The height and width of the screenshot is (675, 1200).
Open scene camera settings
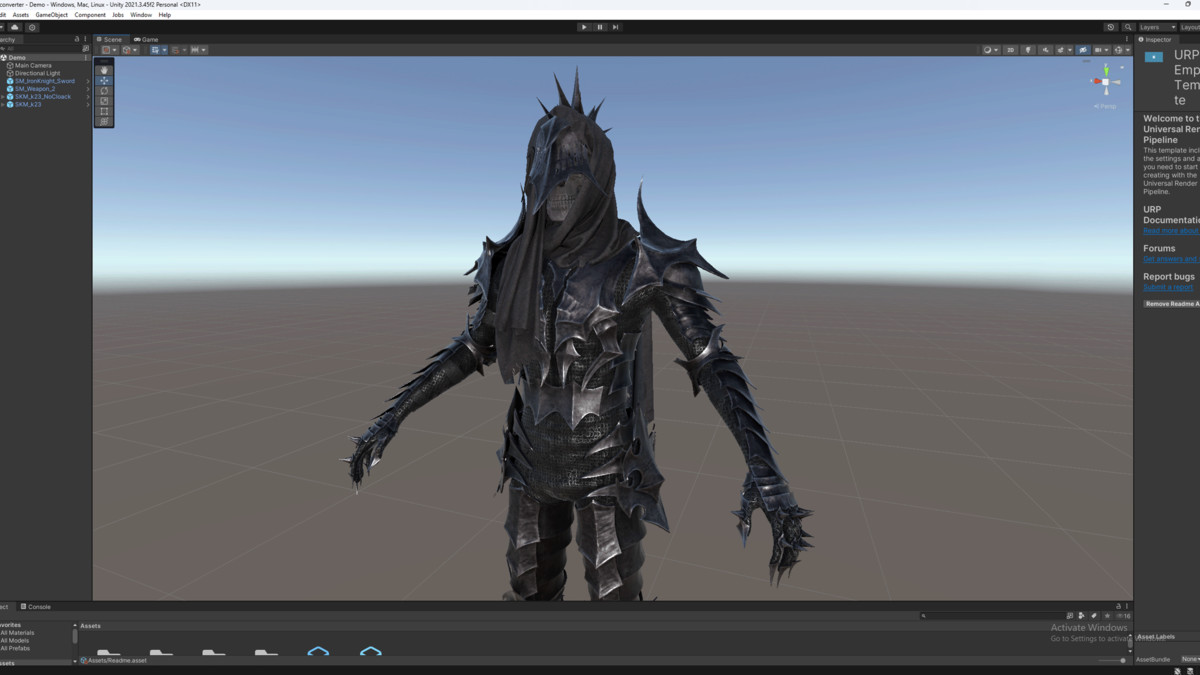(1101, 50)
